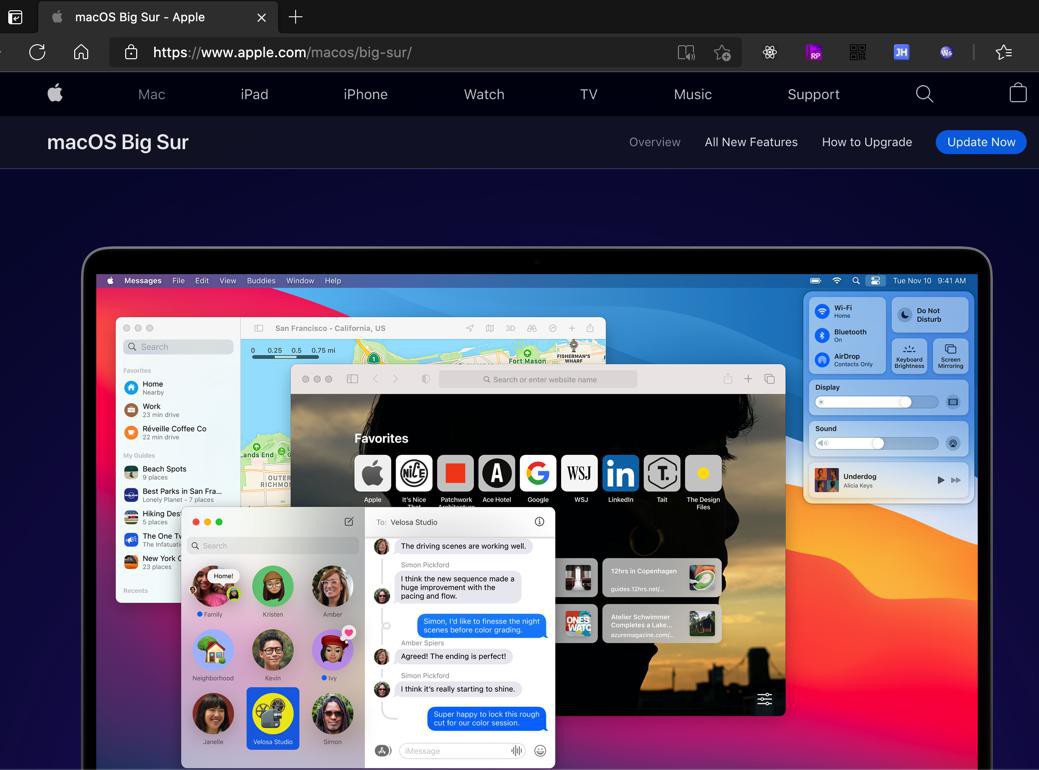Toggle Do Not Disturb in Control Center
Image resolution: width=1039 pixels, height=770 pixels.
[930, 315]
